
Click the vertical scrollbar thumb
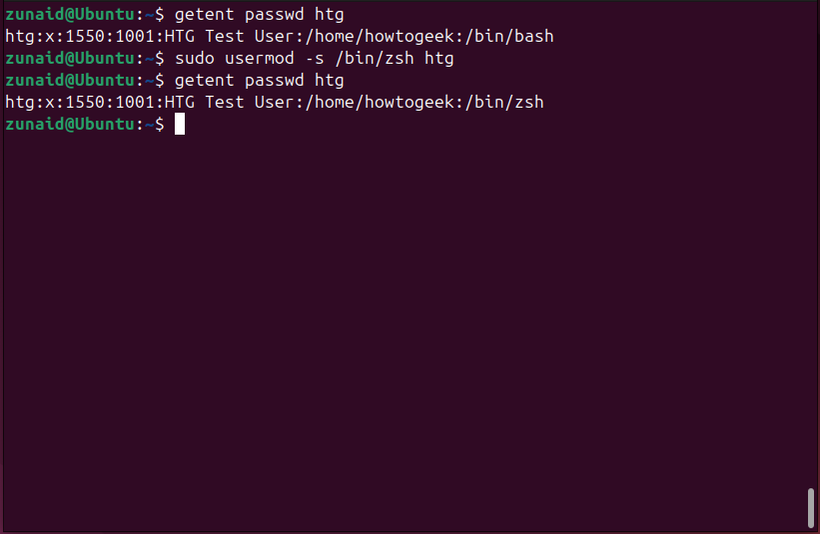point(810,507)
